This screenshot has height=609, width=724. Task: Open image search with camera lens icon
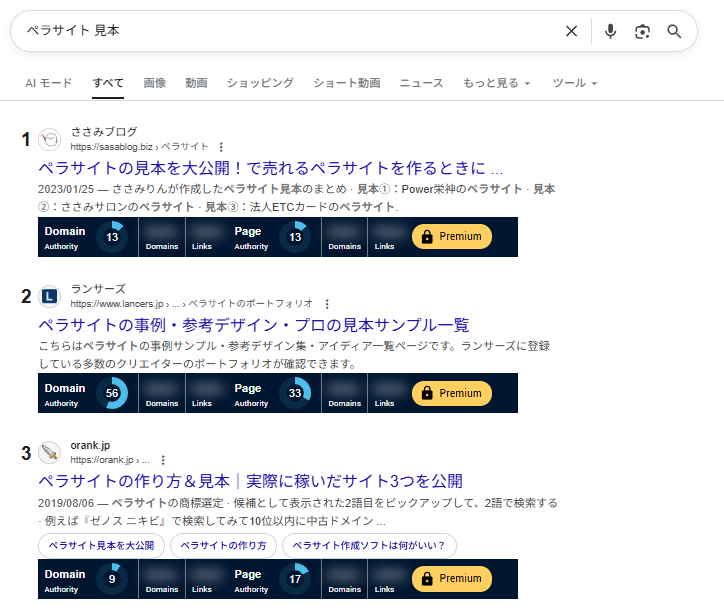tap(642, 31)
